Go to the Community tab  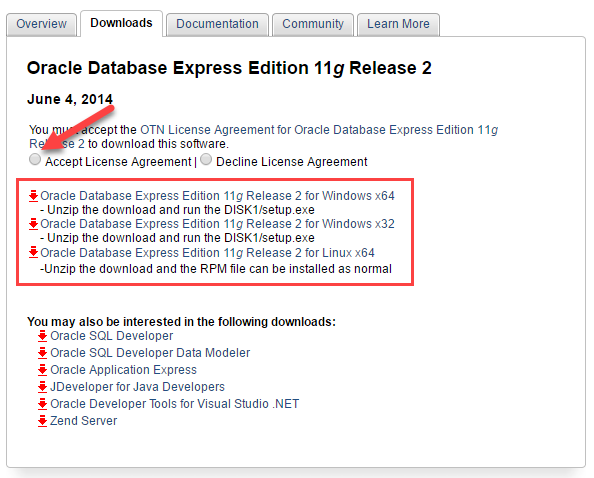click(313, 24)
